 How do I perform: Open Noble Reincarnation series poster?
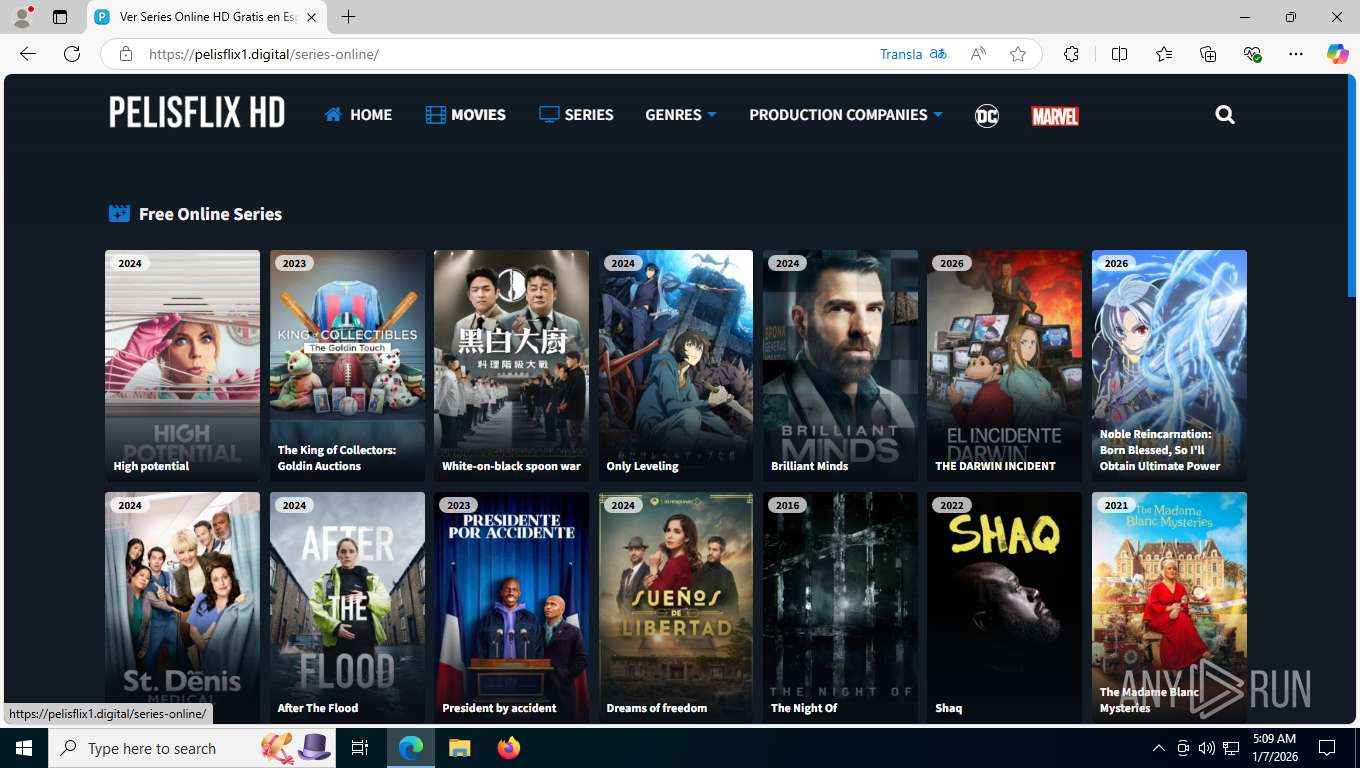[1169, 366]
